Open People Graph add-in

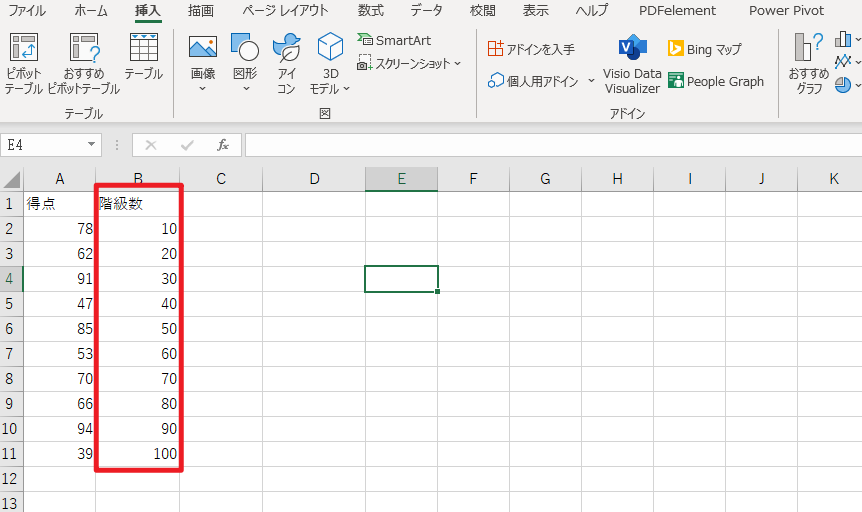coord(716,81)
